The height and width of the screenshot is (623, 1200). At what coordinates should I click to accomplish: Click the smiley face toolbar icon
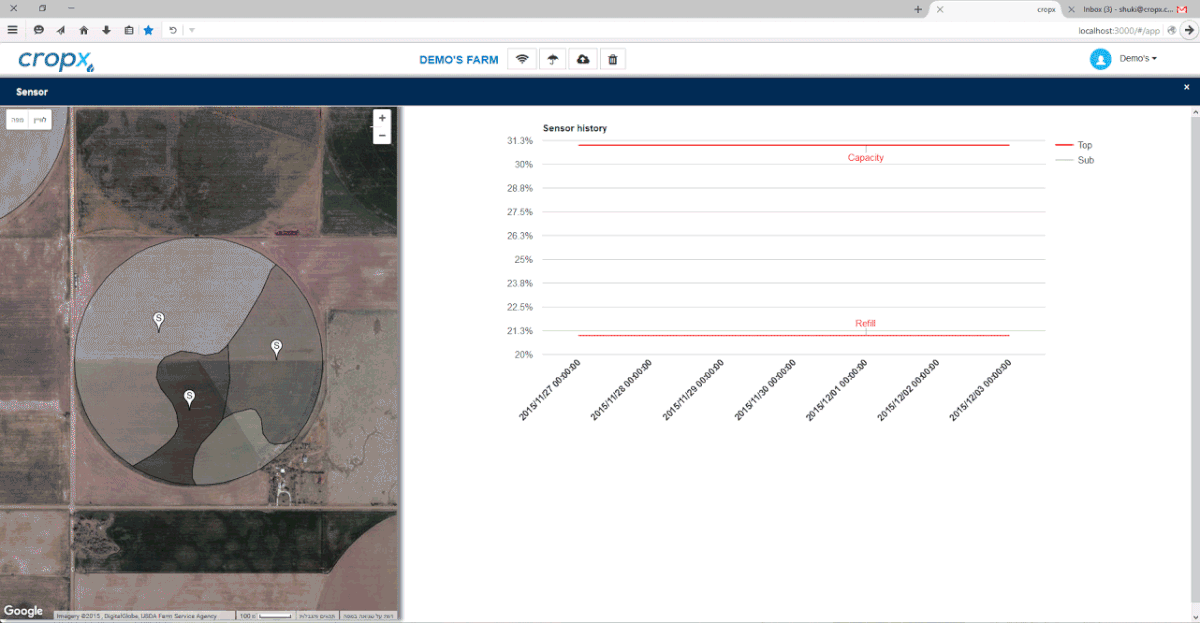point(38,30)
